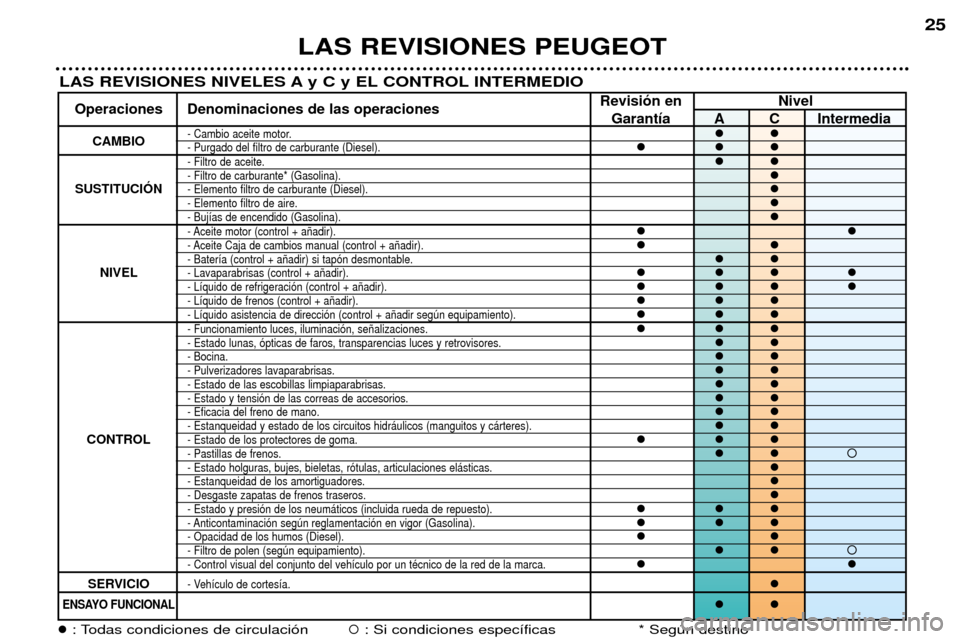The width and height of the screenshot is (960, 639).
Task: Click the A dot in Cambio aceite motor row
Action: pyautogui.click(x=719, y=133)
